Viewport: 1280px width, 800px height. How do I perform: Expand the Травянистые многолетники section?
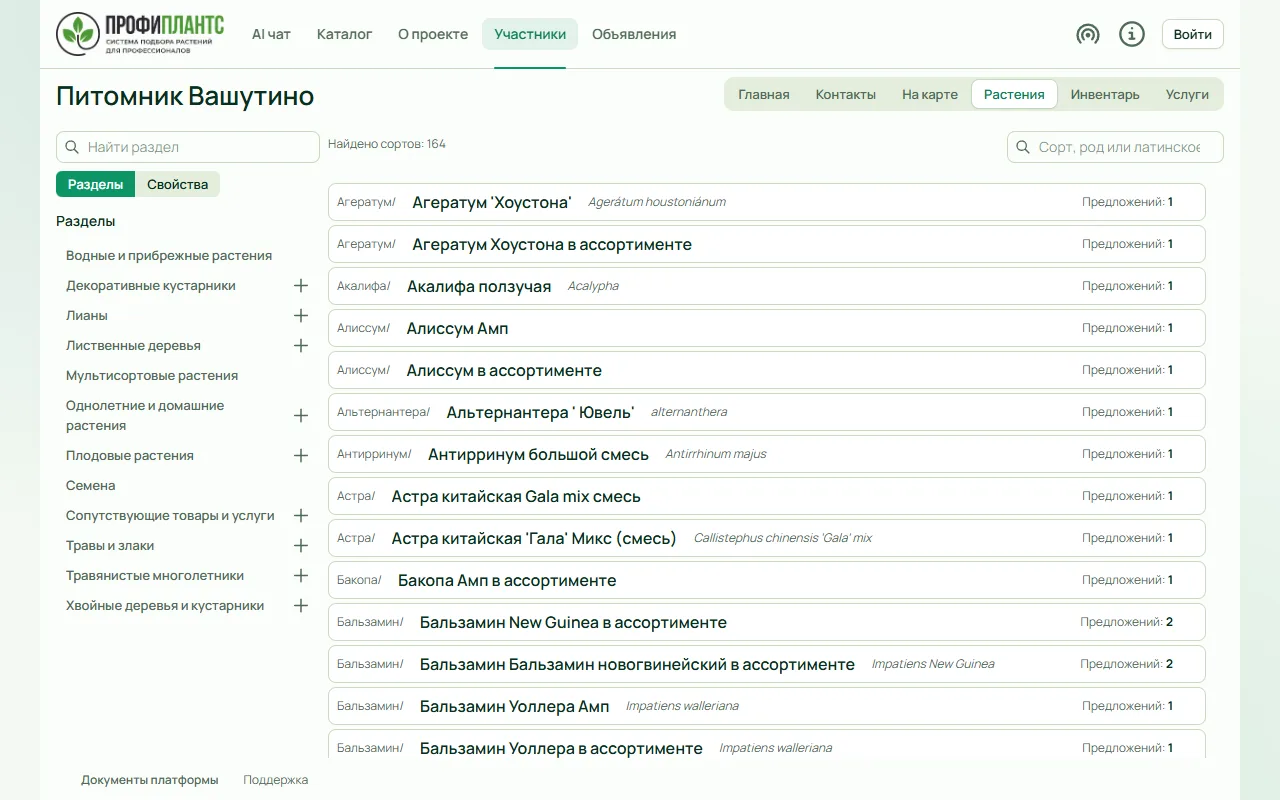tap(301, 575)
